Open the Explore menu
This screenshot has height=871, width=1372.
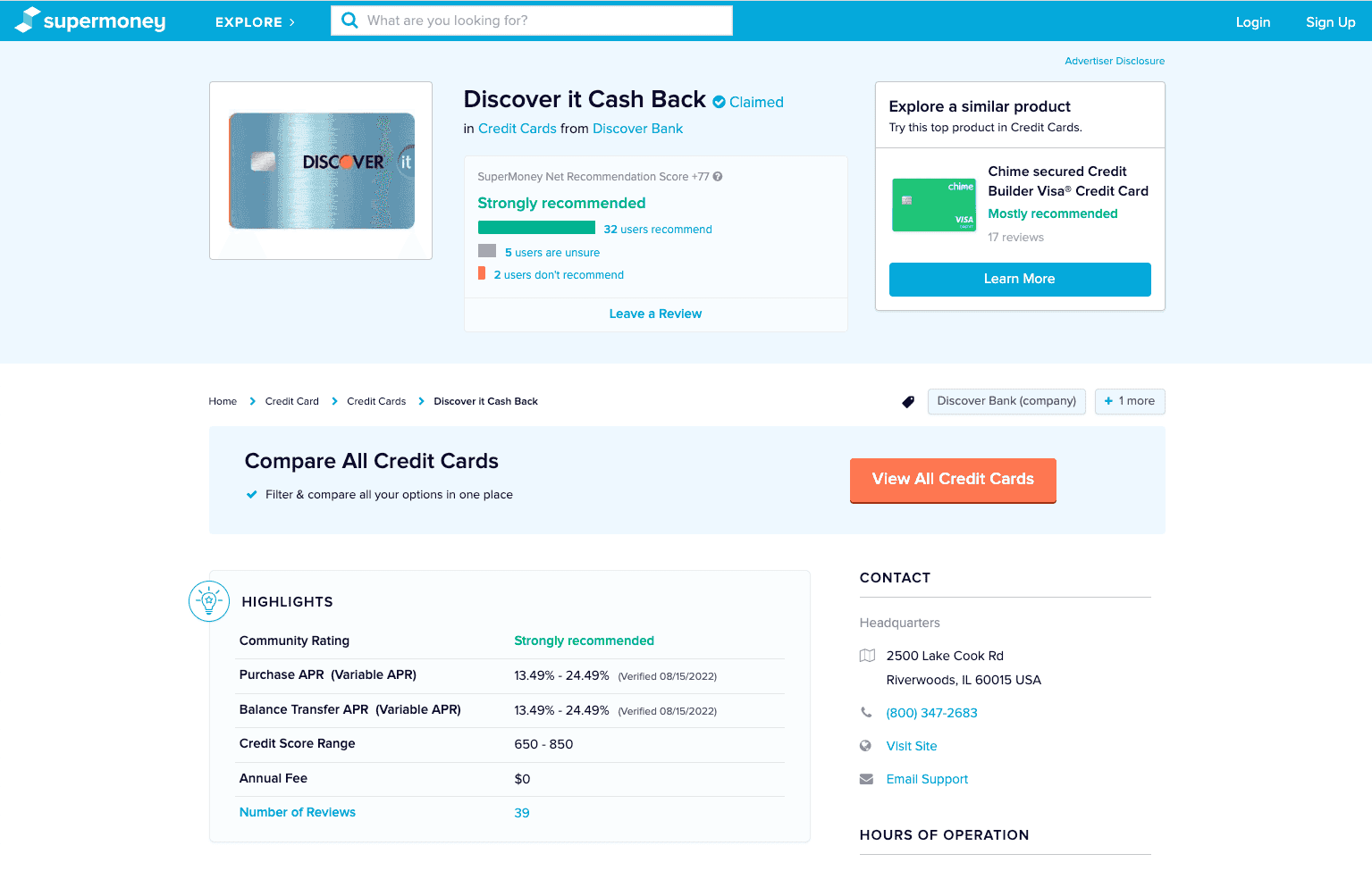click(255, 21)
